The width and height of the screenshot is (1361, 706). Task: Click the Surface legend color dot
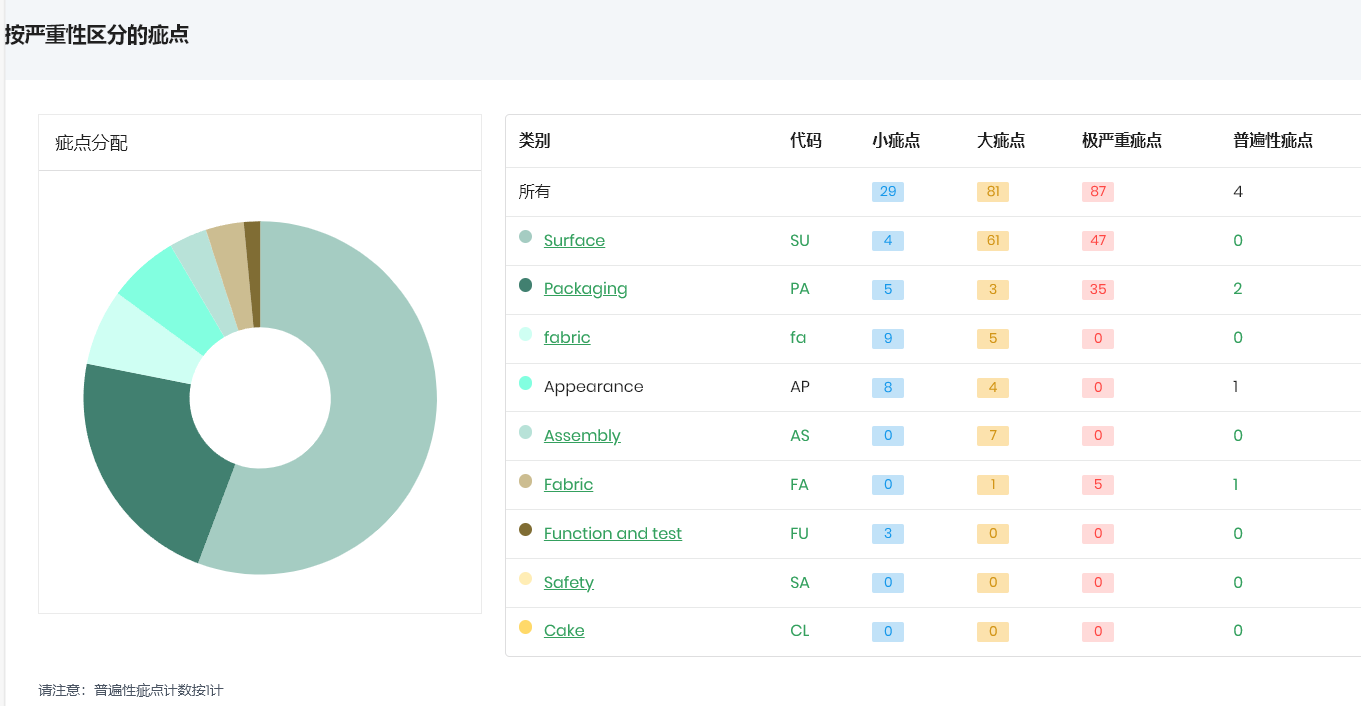coord(525,237)
